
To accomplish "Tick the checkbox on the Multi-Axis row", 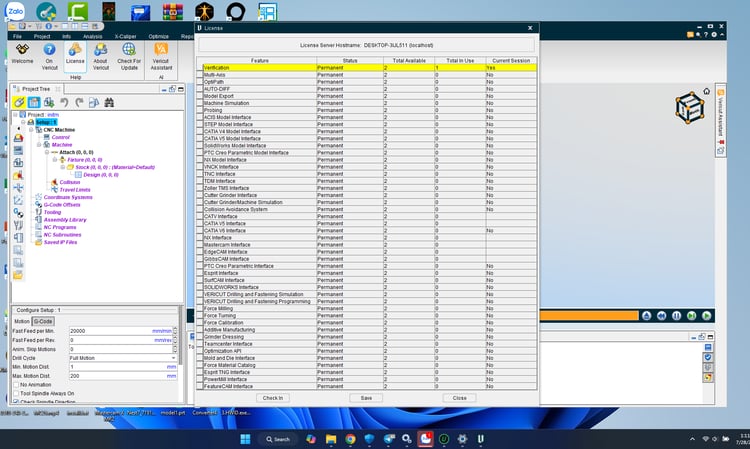I will 200,75.
